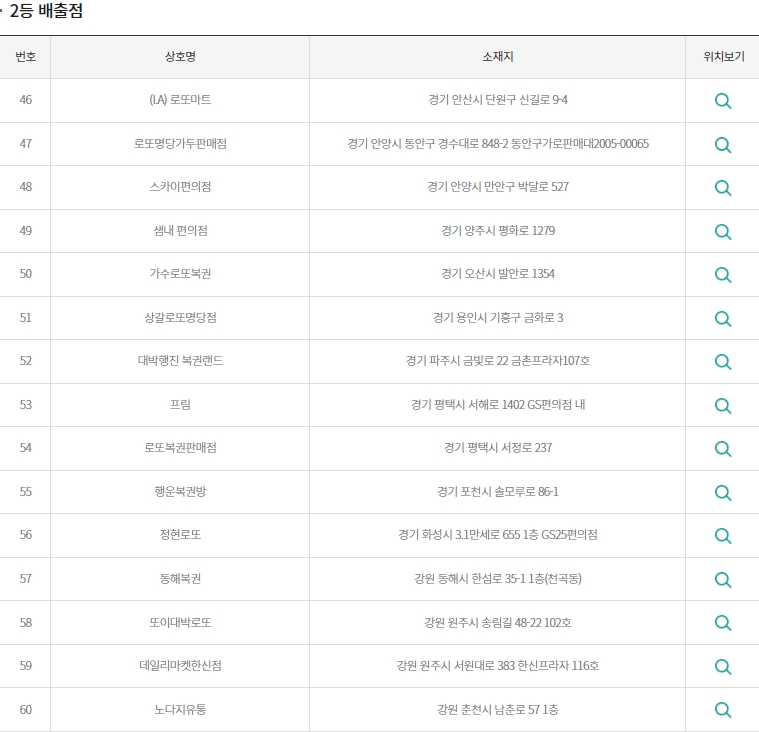Click address 경기 용인시 기흥구 금화로 3
759x732 pixels.
(x=498, y=318)
